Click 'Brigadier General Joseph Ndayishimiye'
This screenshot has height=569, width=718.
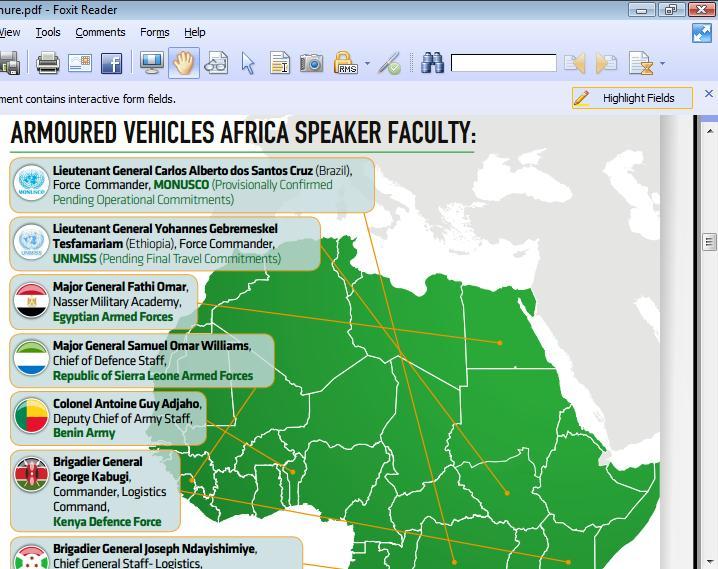pos(154,548)
